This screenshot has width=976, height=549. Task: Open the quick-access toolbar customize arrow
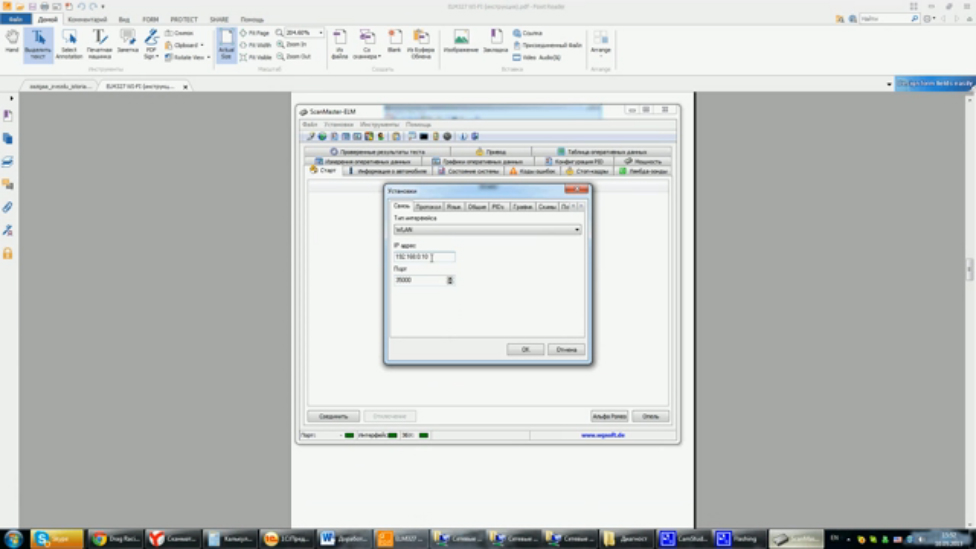103,6
